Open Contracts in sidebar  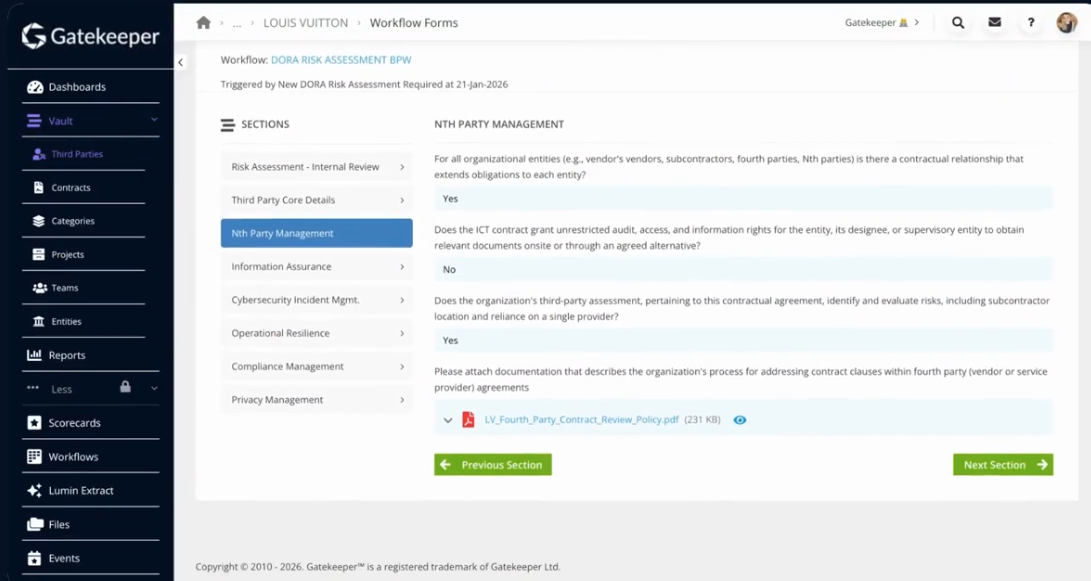point(70,188)
